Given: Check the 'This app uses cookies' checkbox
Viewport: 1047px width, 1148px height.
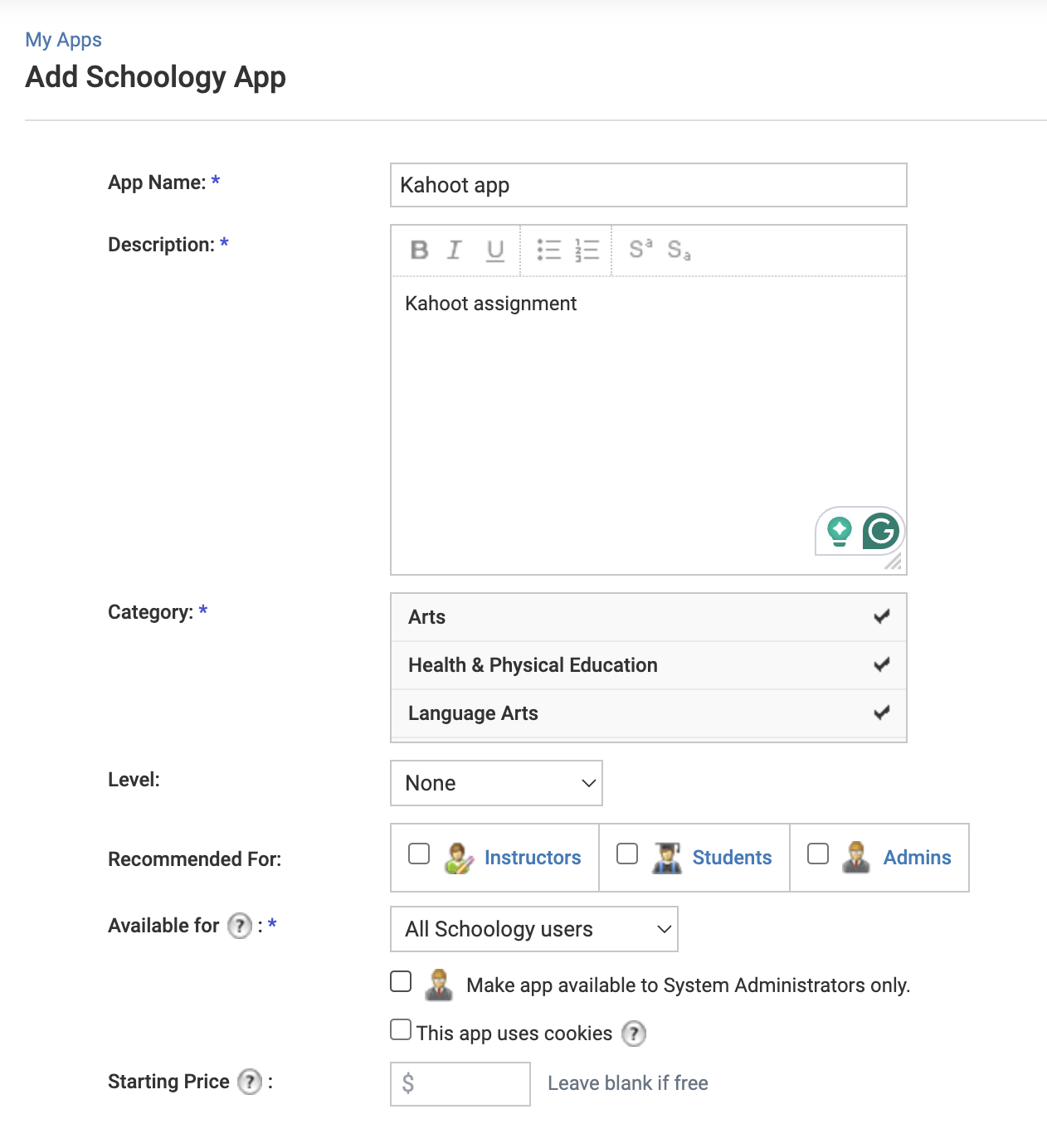Looking at the screenshot, I should [x=400, y=1029].
